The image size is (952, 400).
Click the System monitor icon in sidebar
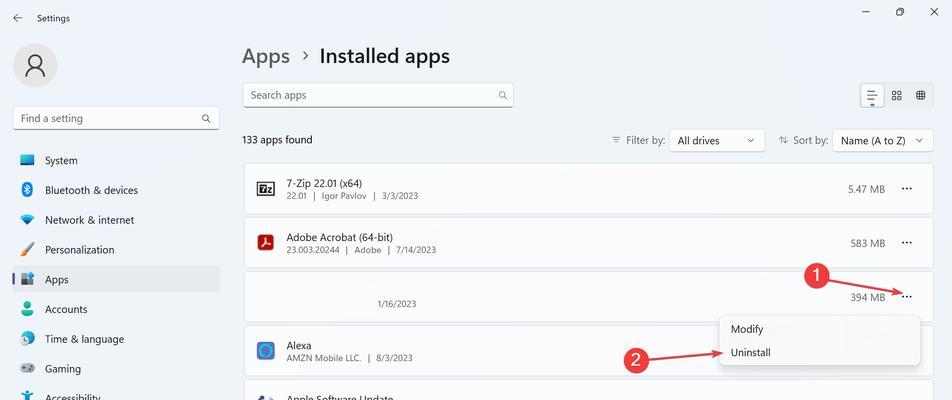pos(27,160)
